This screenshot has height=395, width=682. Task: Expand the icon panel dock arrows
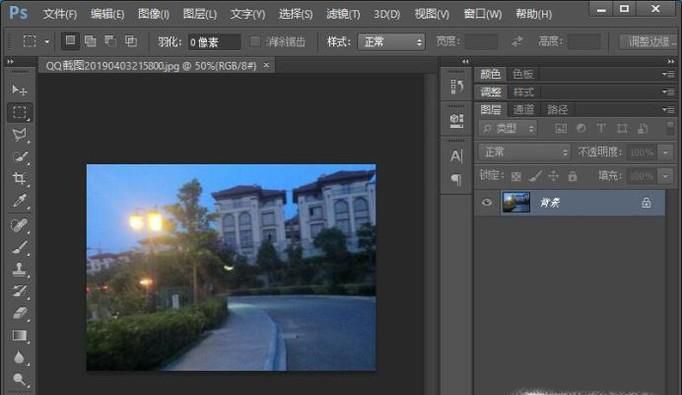click(465, 62)
